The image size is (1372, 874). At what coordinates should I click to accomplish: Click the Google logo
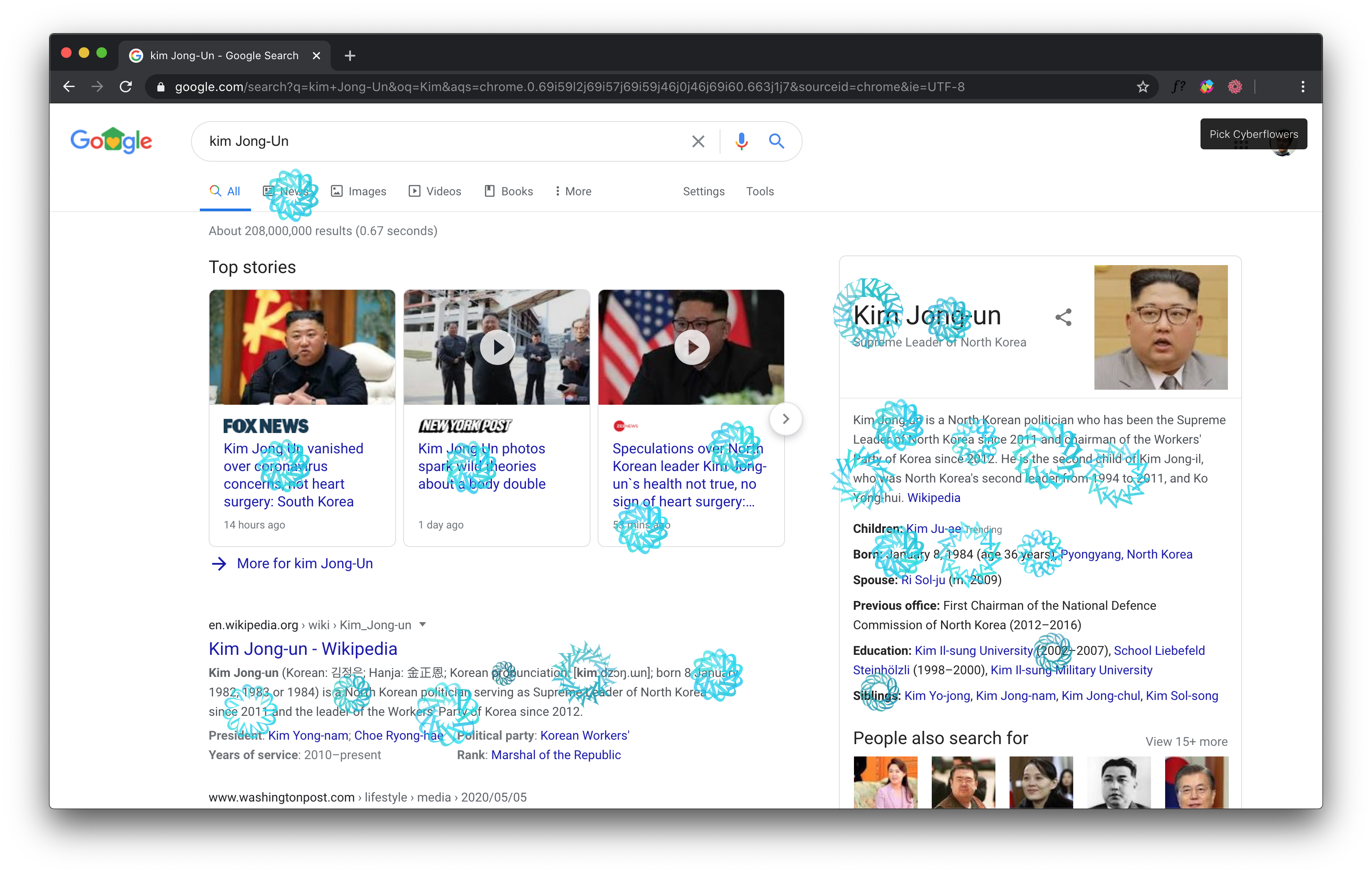pyautogui.click(x=111, y=140)
